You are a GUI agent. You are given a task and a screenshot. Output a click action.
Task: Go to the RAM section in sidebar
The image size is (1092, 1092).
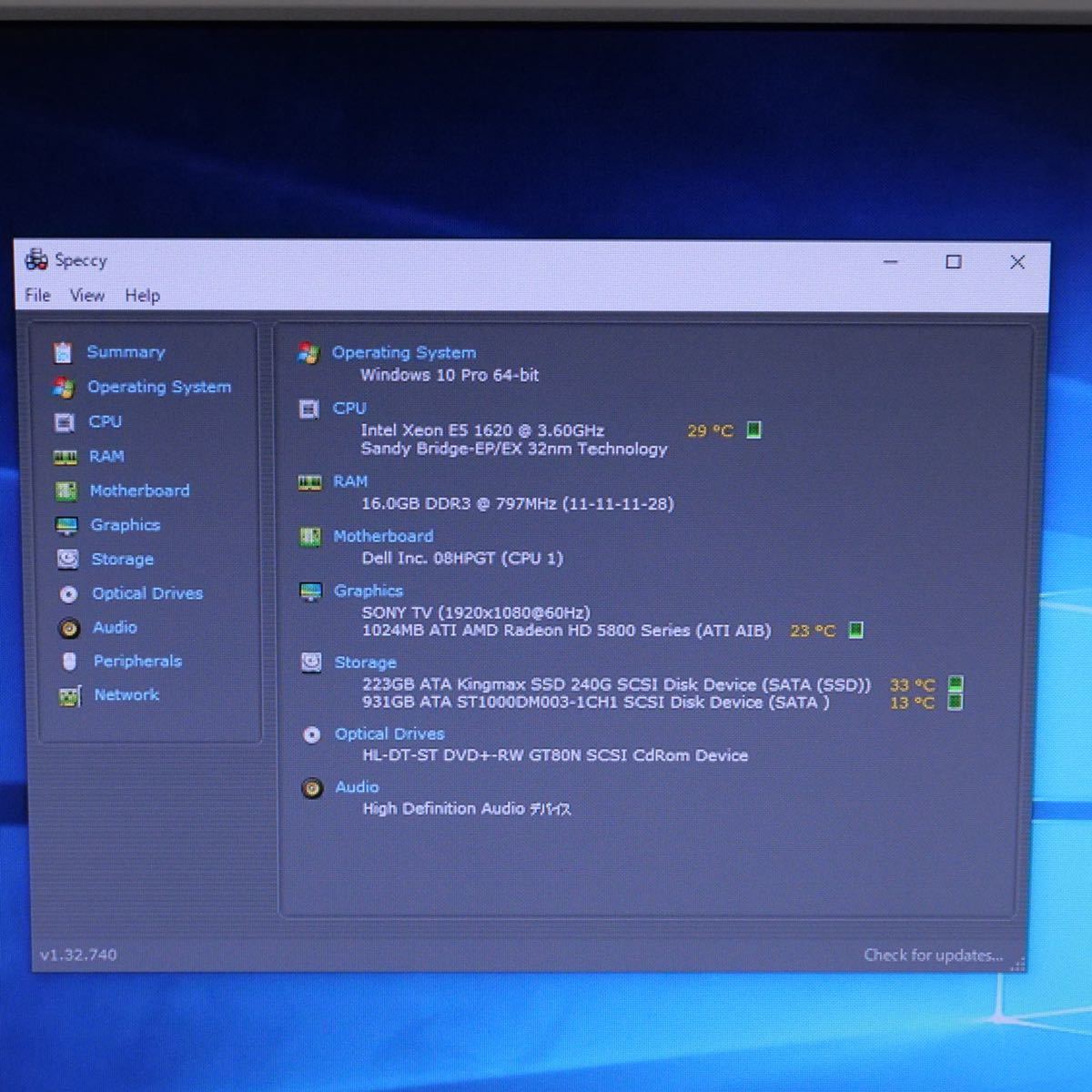(106, 457)
